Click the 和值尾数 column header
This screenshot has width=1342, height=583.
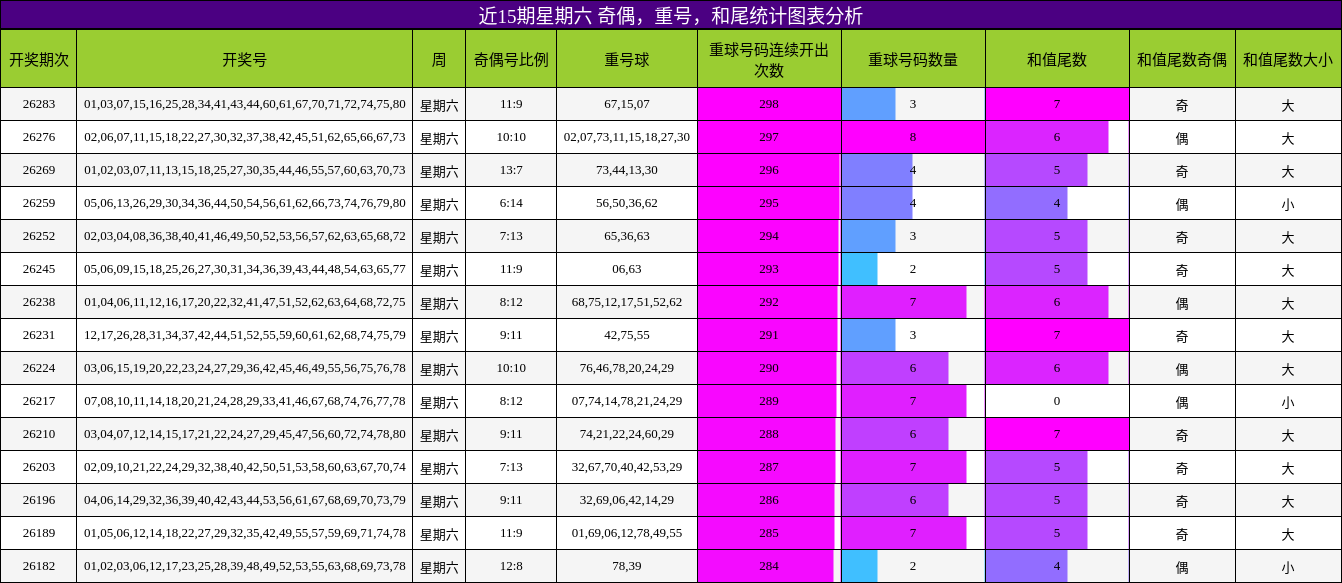coord(1057,59)
